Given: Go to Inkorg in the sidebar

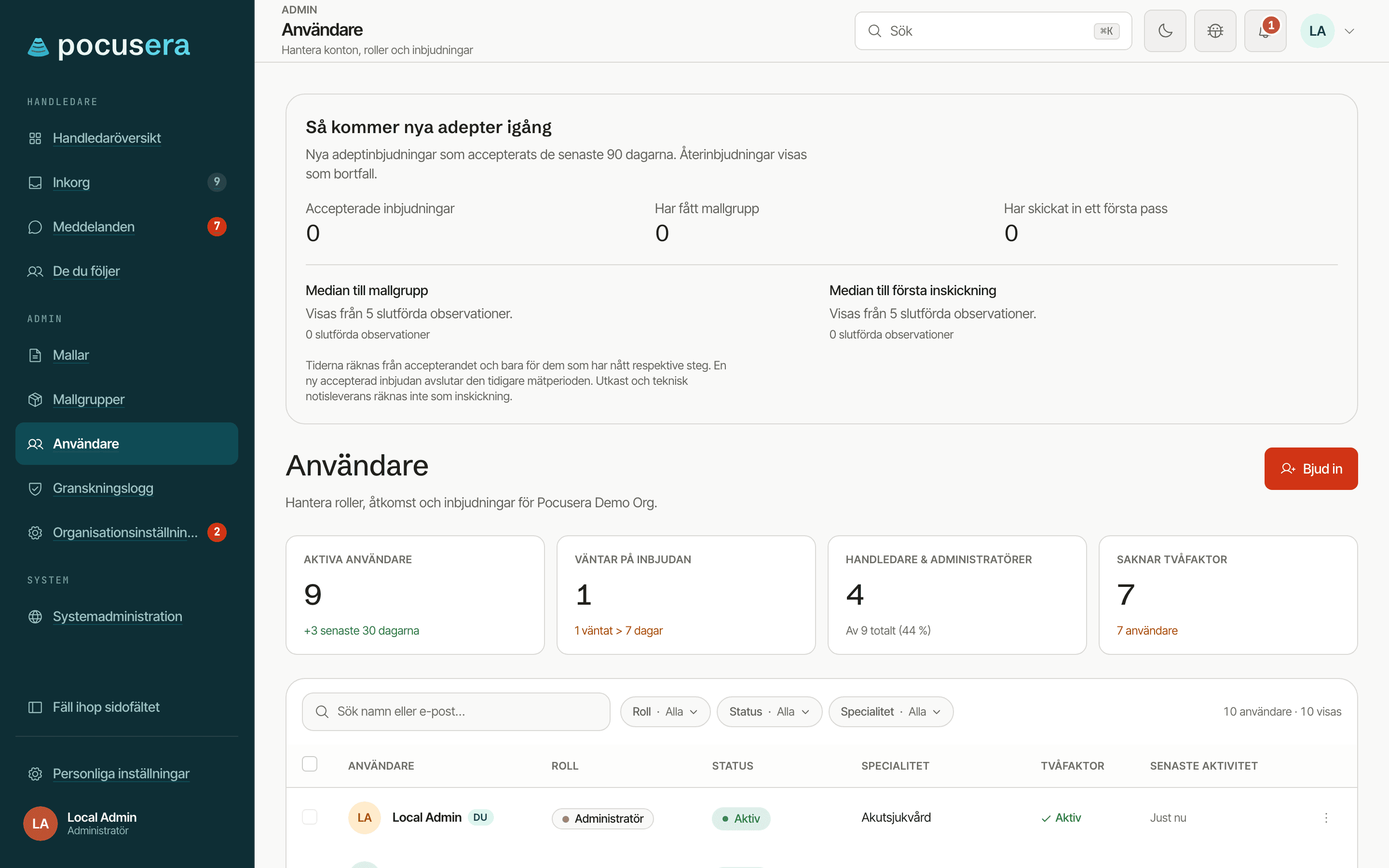Looking at the screenshot, I should point(126,183).
